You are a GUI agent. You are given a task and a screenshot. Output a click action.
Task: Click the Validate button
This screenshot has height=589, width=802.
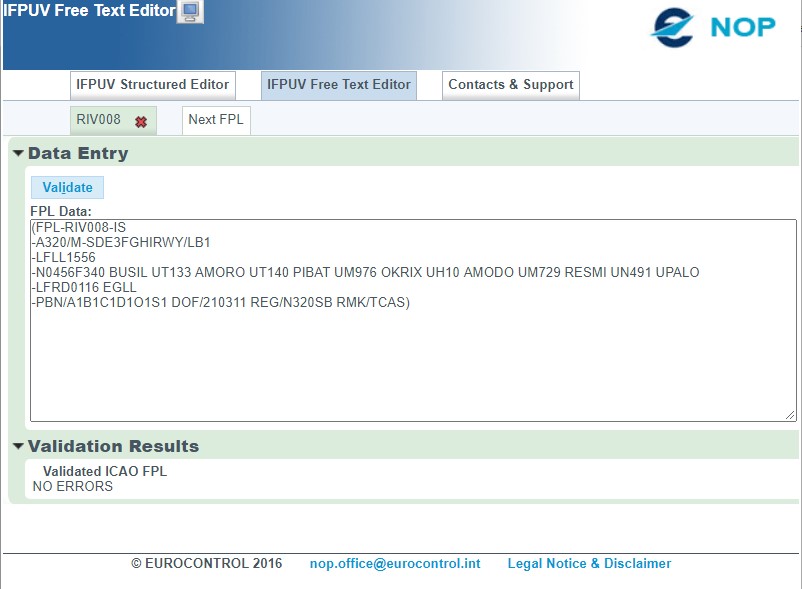68,188
